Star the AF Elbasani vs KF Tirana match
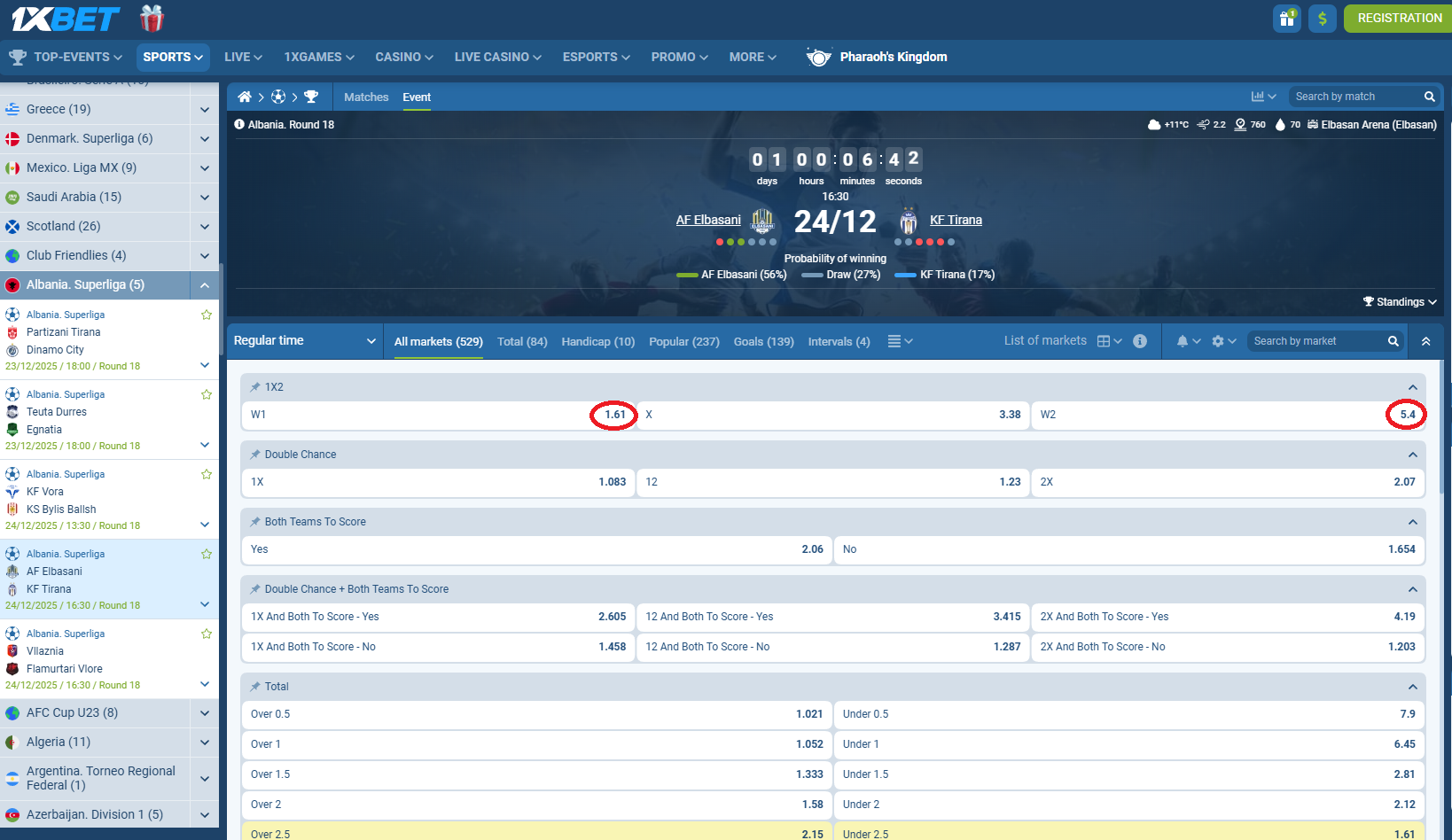Image resolution: width=1452 pixels, height=840 pixels. click(207, 554)
